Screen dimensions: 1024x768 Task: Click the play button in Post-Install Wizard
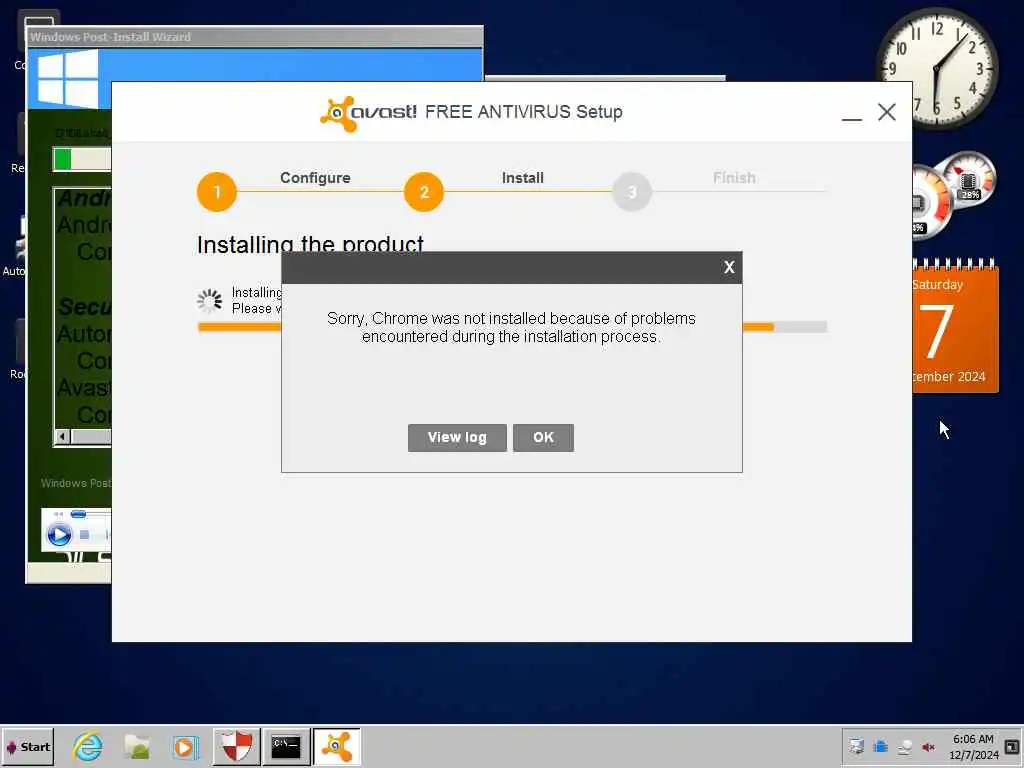pyautogui.click(x=59, y=535)
